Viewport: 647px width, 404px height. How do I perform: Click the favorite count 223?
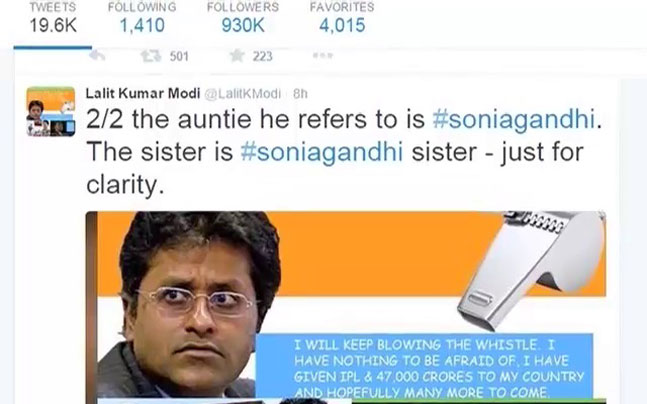(x=262, y=56)
